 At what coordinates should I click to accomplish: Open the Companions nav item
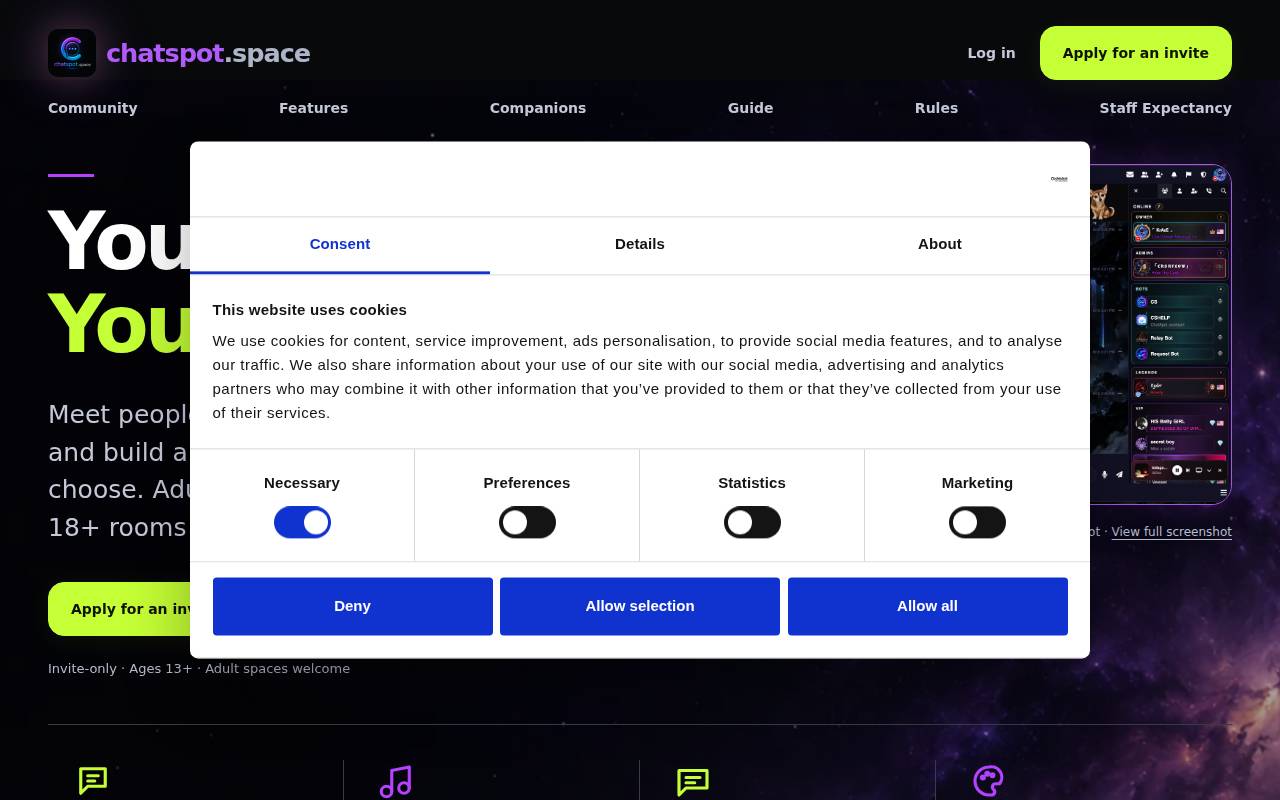[x=538, y=108]
